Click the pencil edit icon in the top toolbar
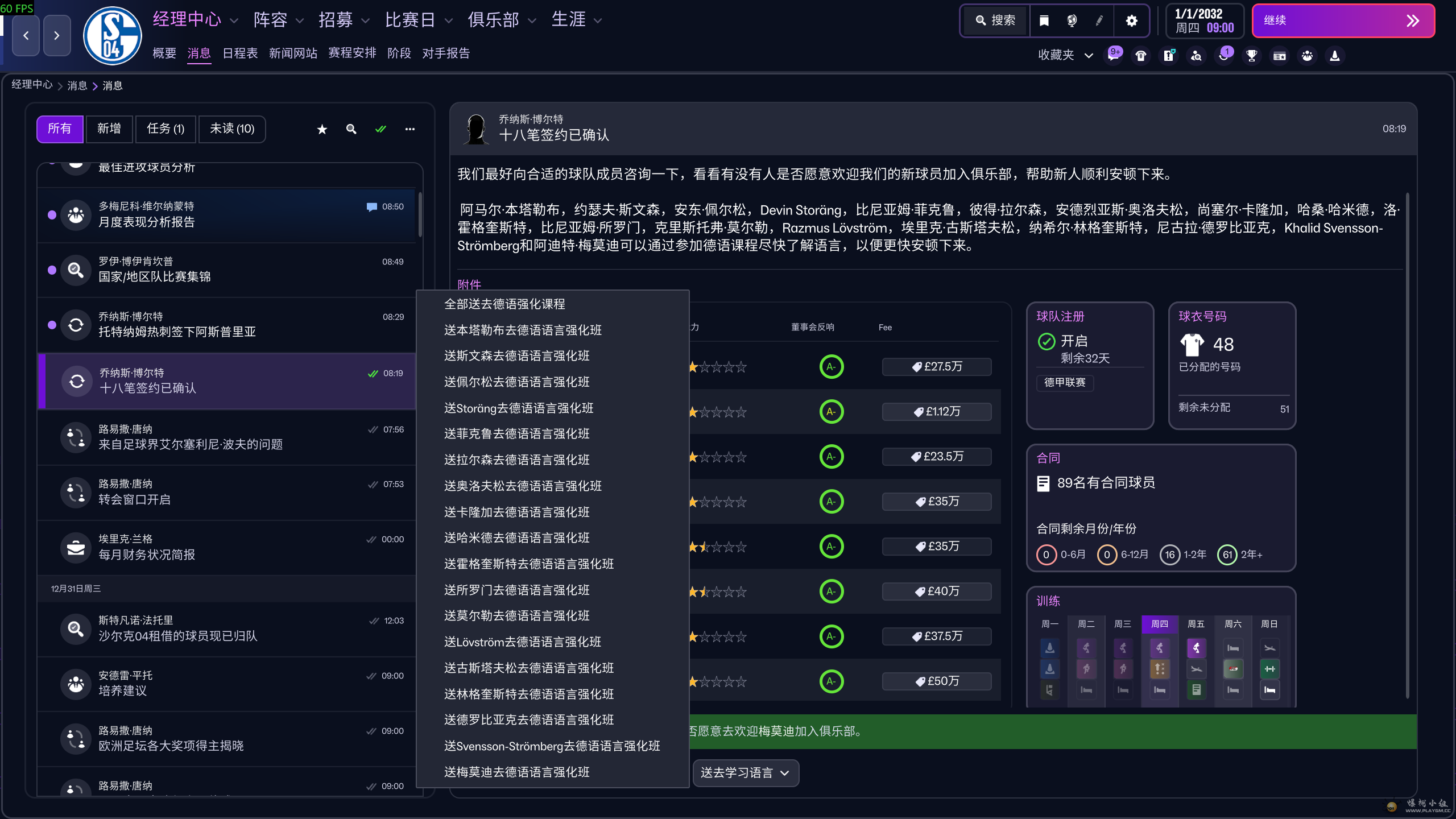 [1099, 21]
